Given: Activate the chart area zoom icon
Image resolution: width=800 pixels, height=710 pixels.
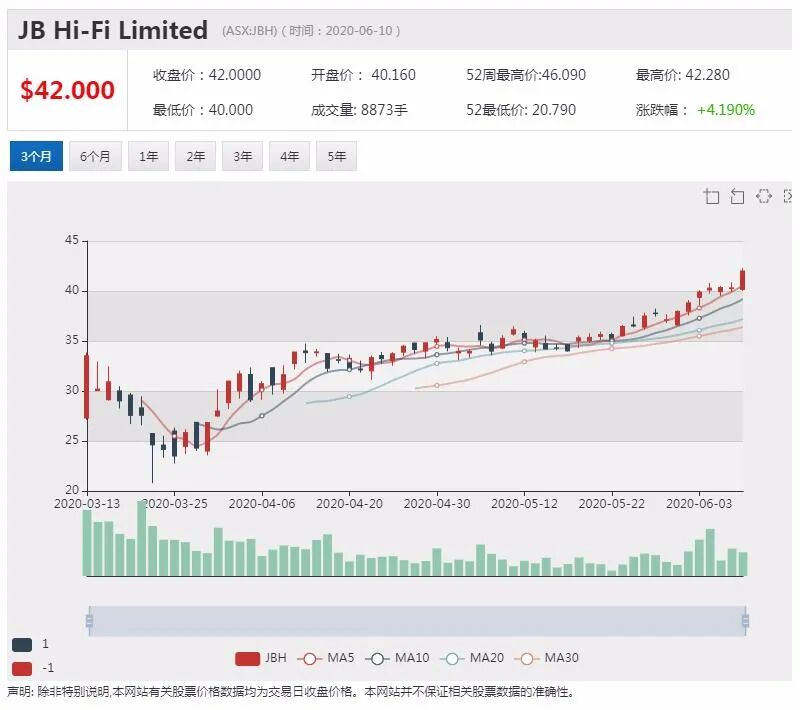Looking at the screenshot, I should [x=711, y=196].
